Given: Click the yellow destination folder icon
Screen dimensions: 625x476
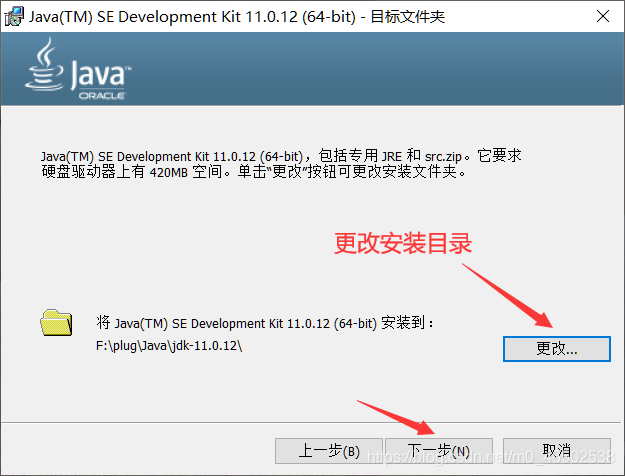Looking at the screenshot, I should (56, 323).
